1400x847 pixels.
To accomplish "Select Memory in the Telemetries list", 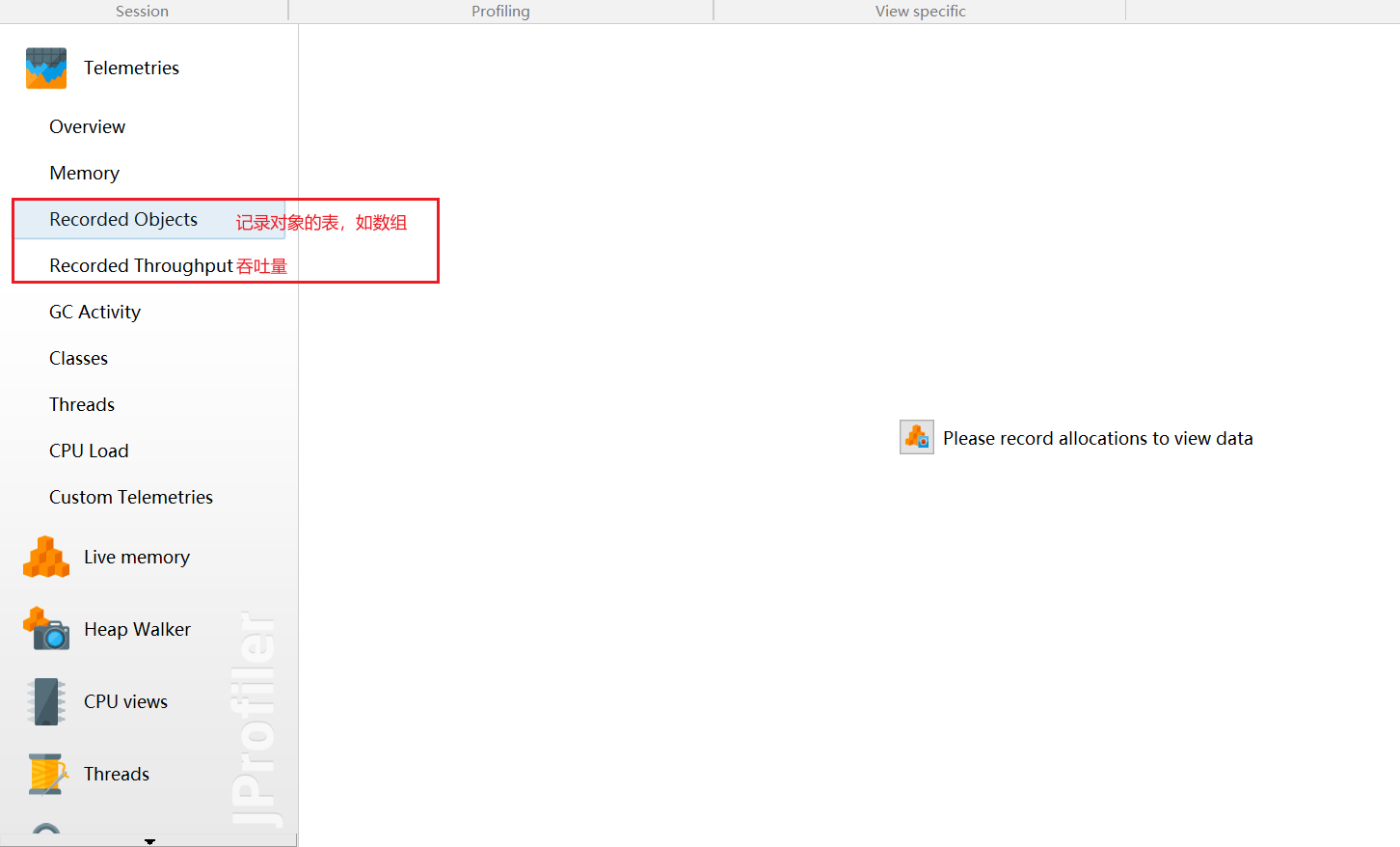I will coord(84,173).
